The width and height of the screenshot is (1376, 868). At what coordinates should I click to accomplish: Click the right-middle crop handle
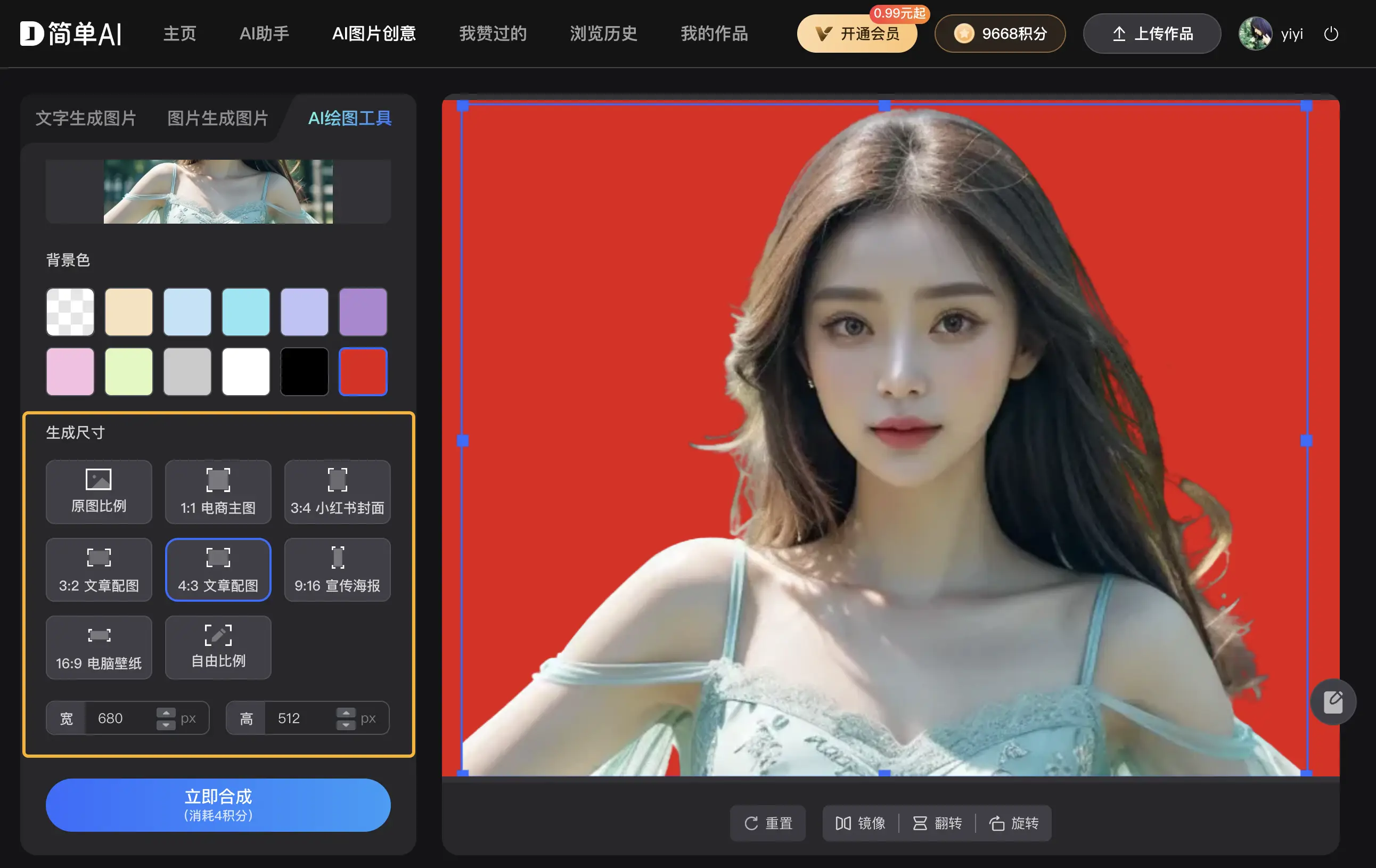point(1306,440)
